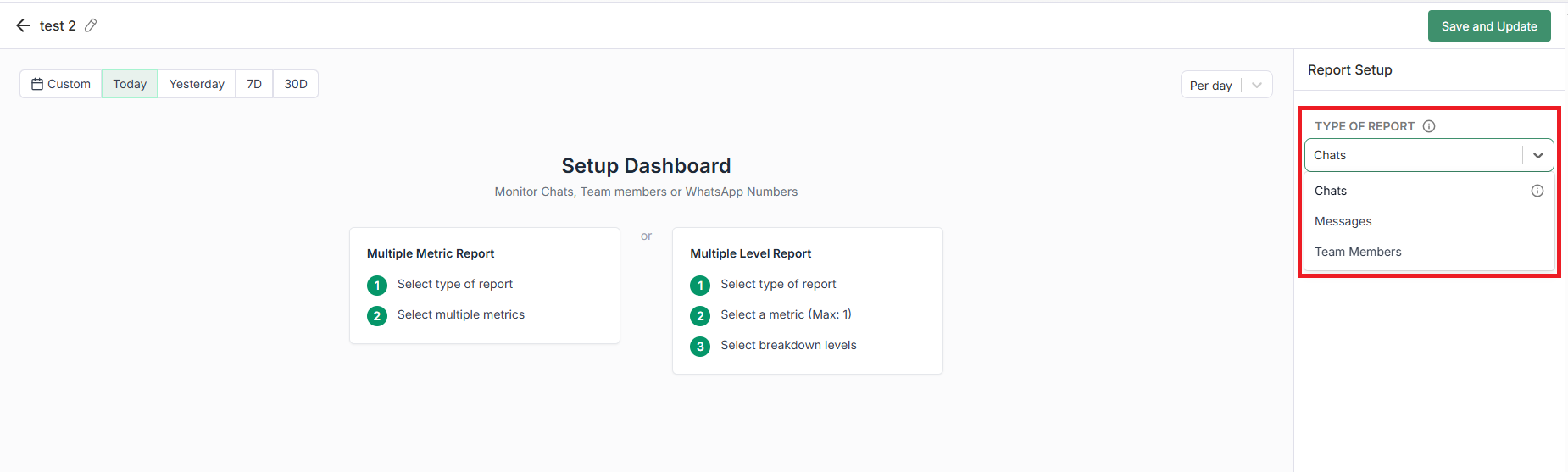
Task: Click the pencil icon to rename test 2
Action: 91,25
